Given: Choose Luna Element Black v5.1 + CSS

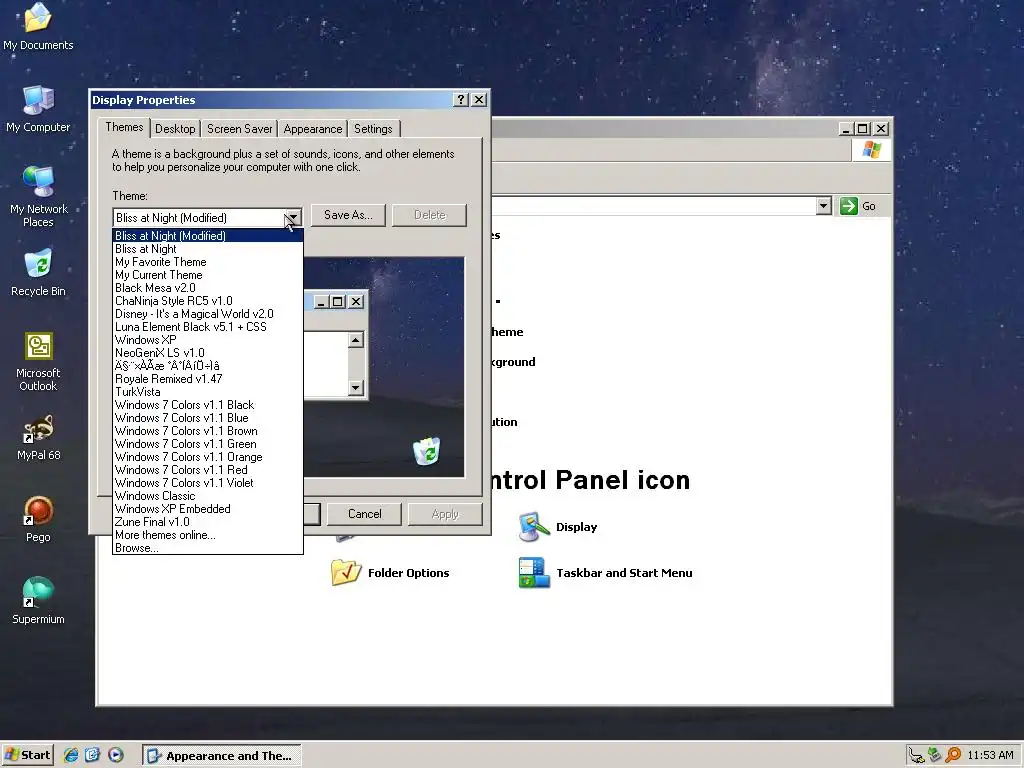Looking at the screenshot, I should coord(208,327).
